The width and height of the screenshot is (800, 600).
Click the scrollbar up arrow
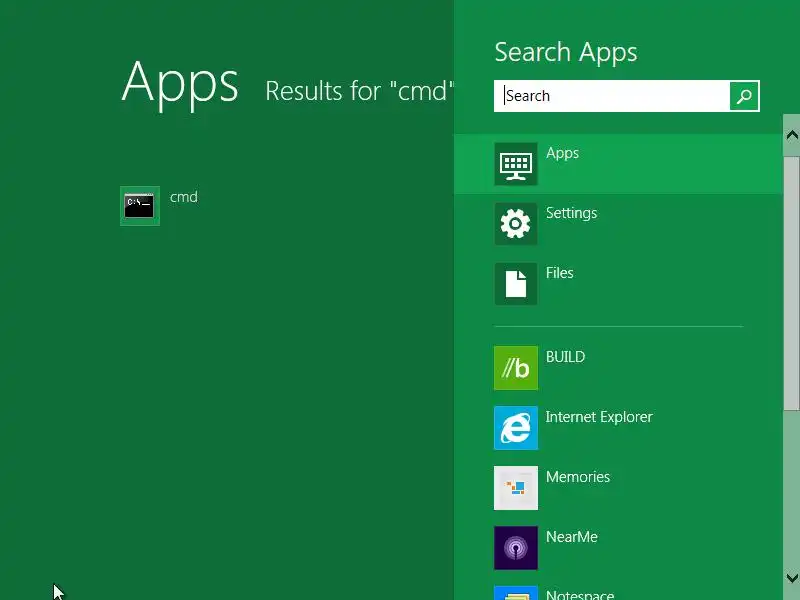(792, 135)
